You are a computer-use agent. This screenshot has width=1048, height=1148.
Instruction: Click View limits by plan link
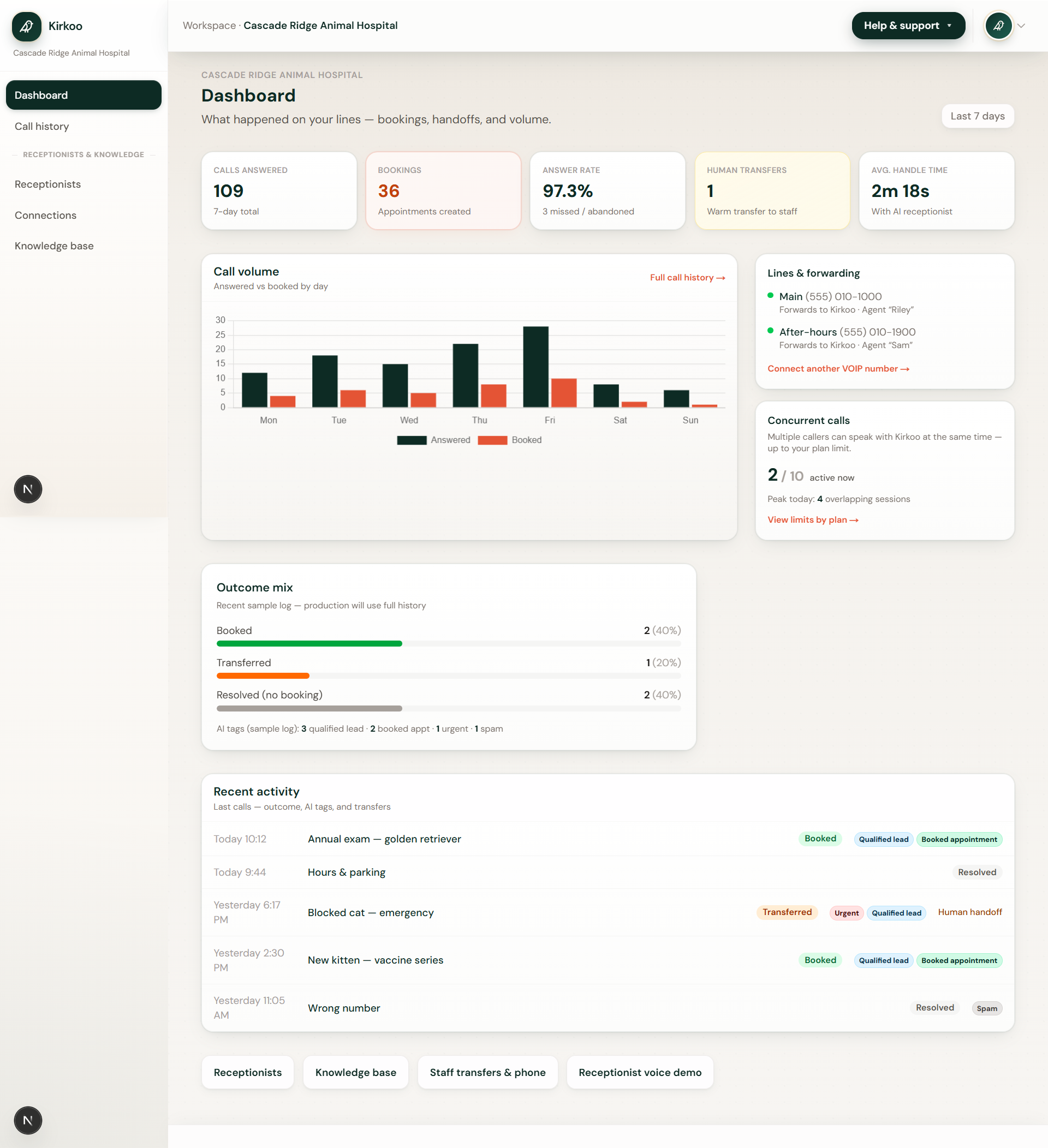pyautogui.click(x=813, y=520)
